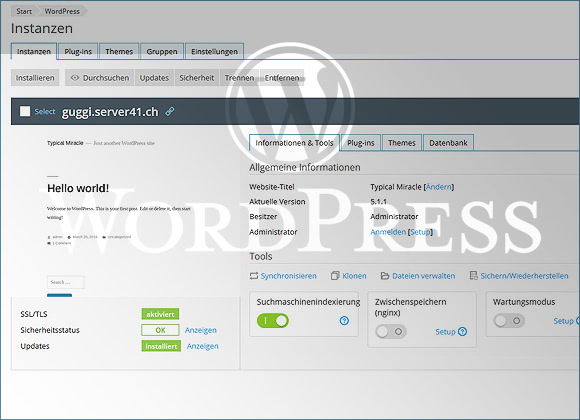Click the Dateien verwalten link

click(424, 276)
